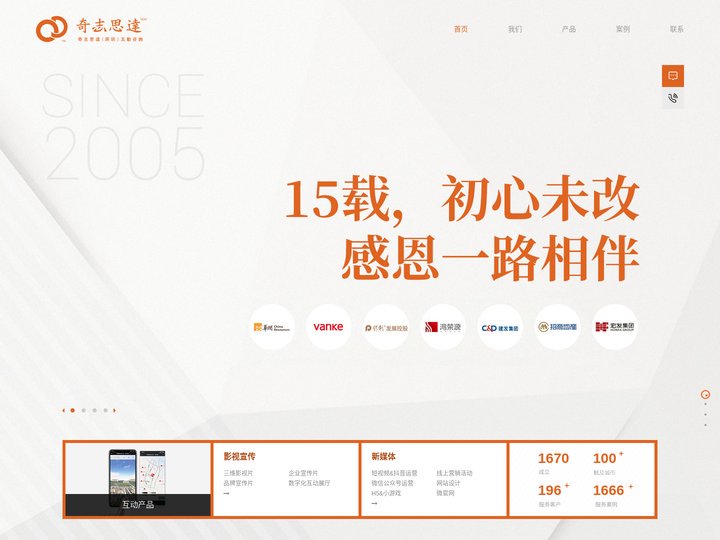720x540 pixels.
Task: Open the 我们 nav item
Action: (x=515, y=29)
